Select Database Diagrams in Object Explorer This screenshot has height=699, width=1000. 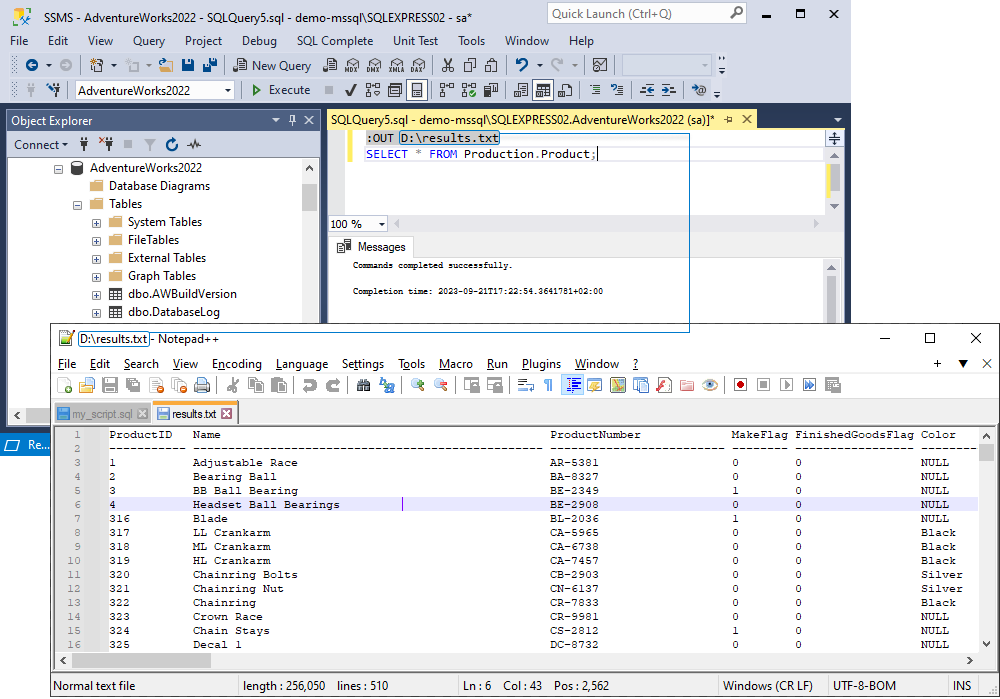(x=159, y=186)
